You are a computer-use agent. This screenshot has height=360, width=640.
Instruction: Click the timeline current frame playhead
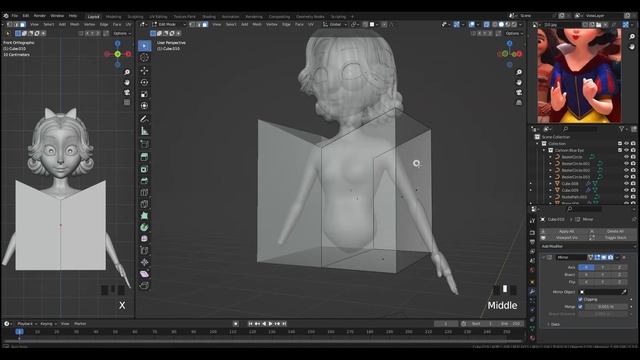pyautogui.click(x=20, y=332)
